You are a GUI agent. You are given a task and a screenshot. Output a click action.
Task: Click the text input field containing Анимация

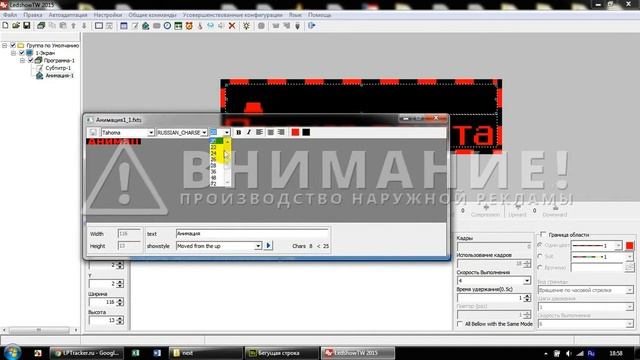click(x=252, y=233)
